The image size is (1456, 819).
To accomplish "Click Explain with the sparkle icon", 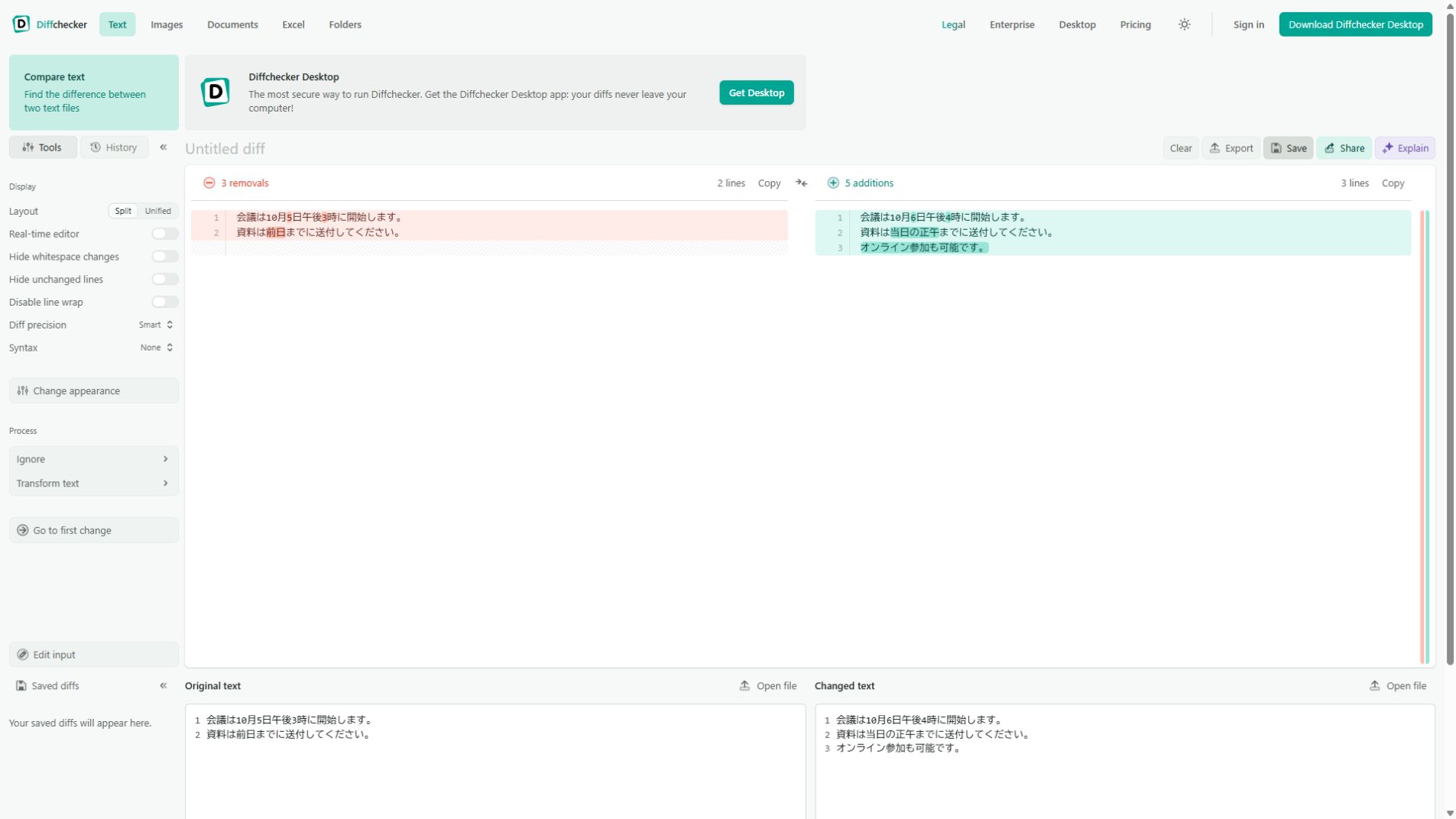I will [x=1405, y=148].
